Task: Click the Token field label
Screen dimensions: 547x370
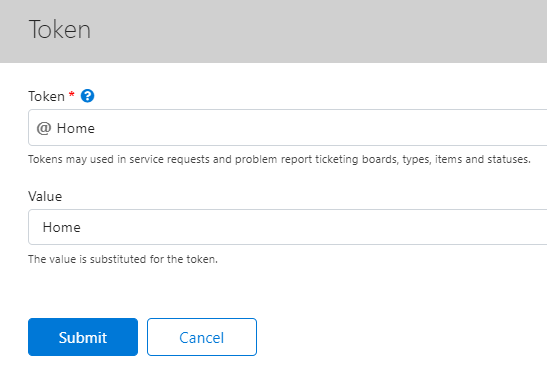Action: tap(46, 96)
